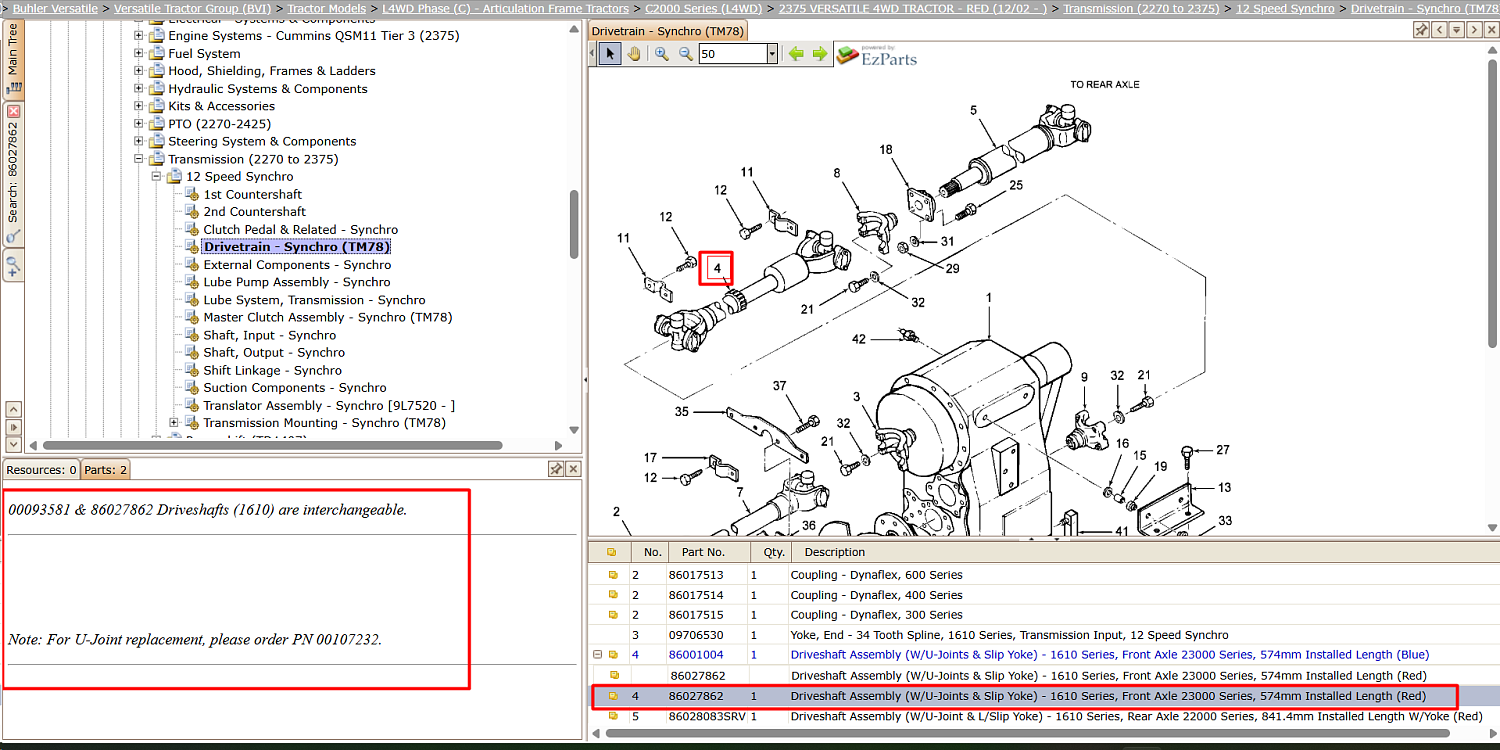The width and height of the screenshot is (1500, 750).
Task: Pin the Drivetrain diagram panel
Action: (x=1421, y=30)
